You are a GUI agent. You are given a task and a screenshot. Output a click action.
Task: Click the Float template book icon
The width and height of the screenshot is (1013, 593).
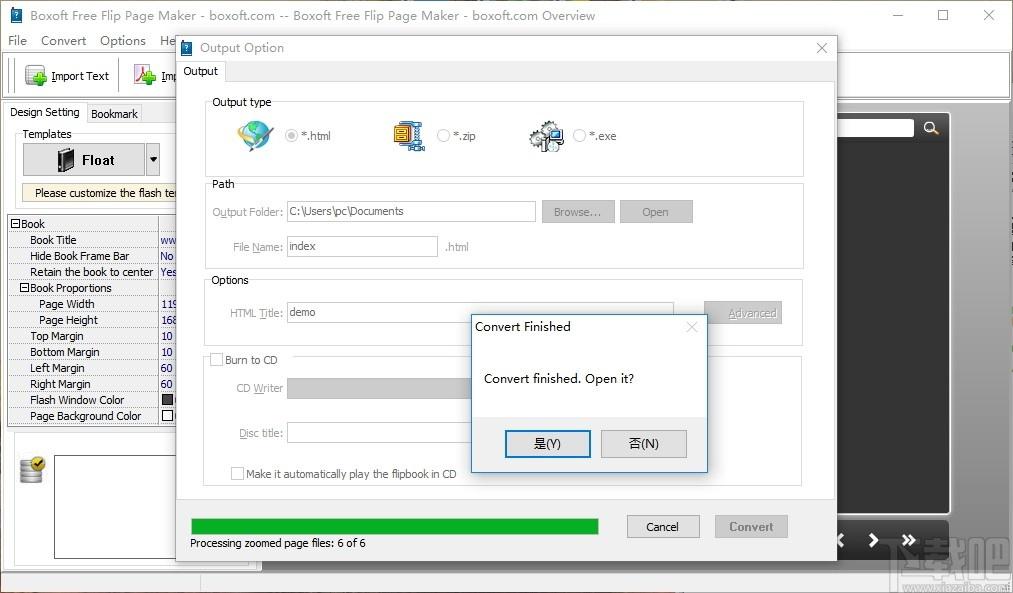point(66,160)
